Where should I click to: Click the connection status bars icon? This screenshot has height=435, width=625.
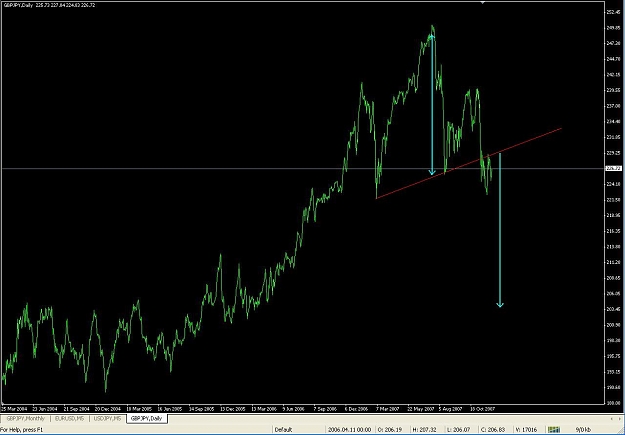click(554, 429)
